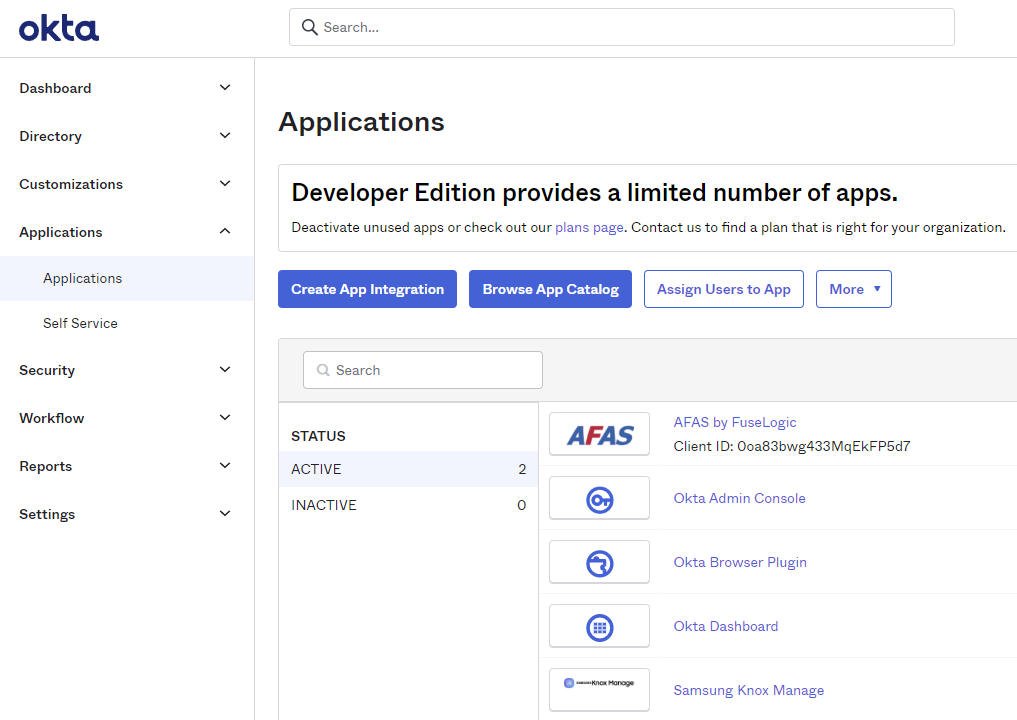Click Browse App Catalog button
The image size is (1017, 720).
550,289
